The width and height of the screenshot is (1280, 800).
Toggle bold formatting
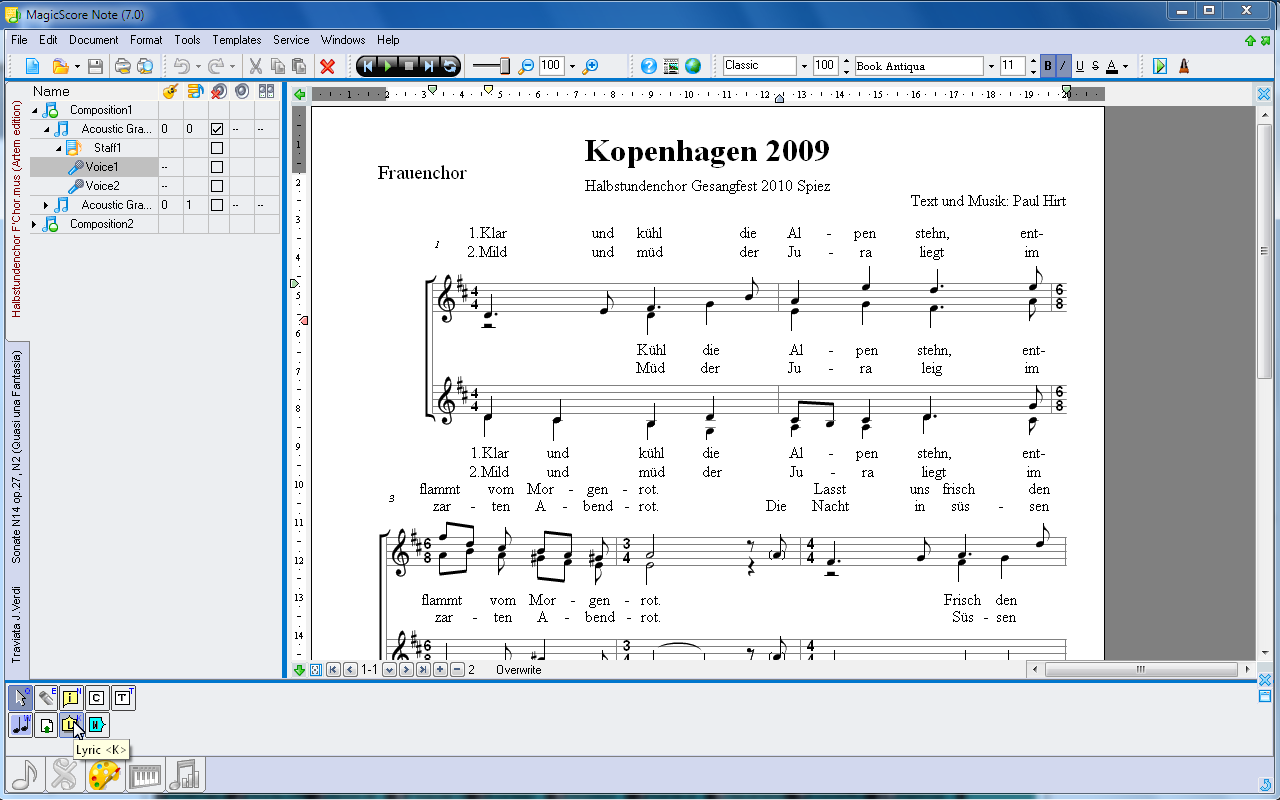point(1048,66)
